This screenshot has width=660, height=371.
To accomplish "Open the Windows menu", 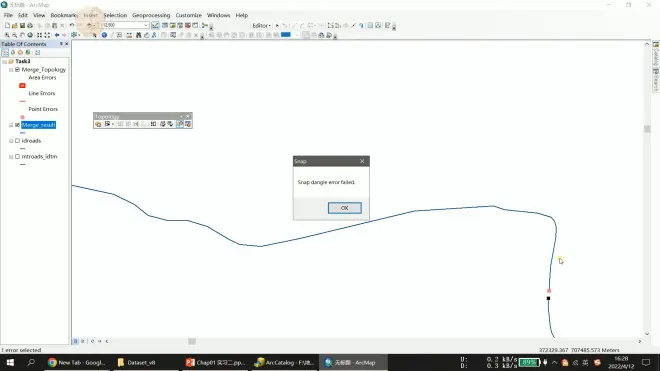I will (218, 15).
